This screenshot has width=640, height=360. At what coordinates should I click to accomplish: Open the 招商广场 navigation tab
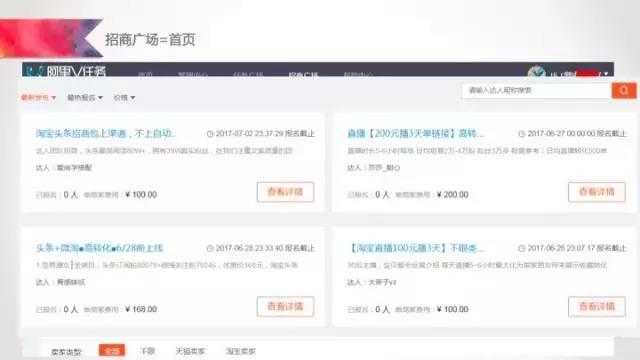click(x=303, y=75)
